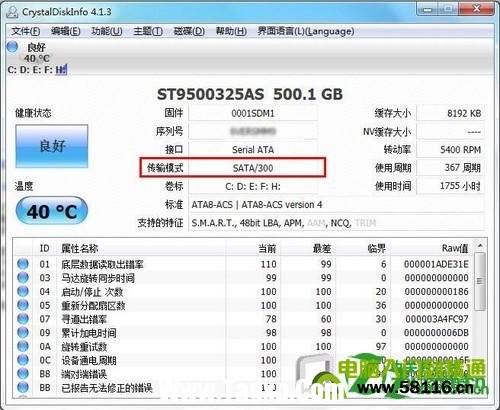Click the 5400 RPM rotation rate field
The height and width of the screenshot is (410, 500).
click(451, 150)
